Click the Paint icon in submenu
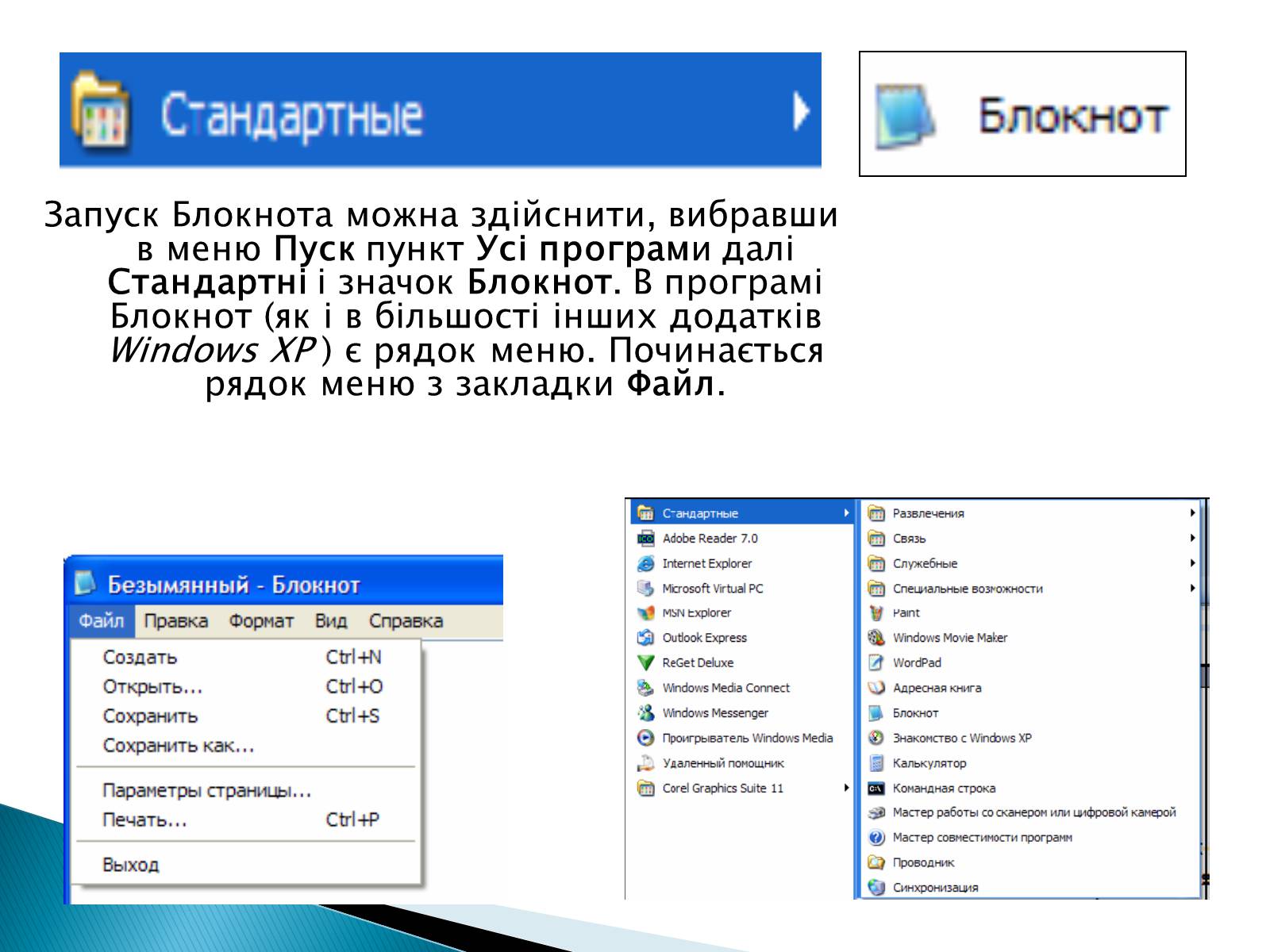This screenshot has width=1270, height=952. pos(876,613)
